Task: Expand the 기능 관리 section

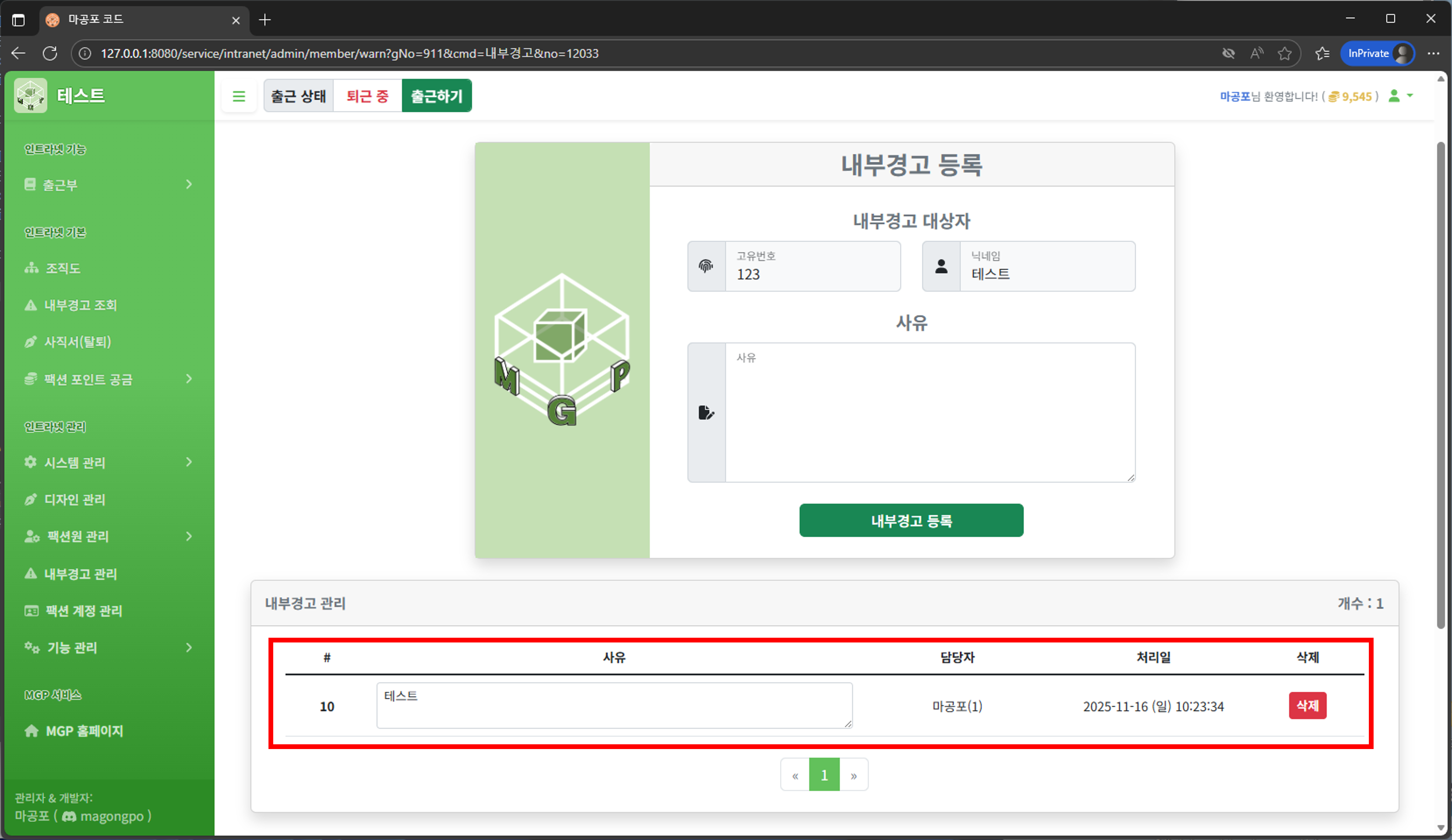Action: pos(110,648)
